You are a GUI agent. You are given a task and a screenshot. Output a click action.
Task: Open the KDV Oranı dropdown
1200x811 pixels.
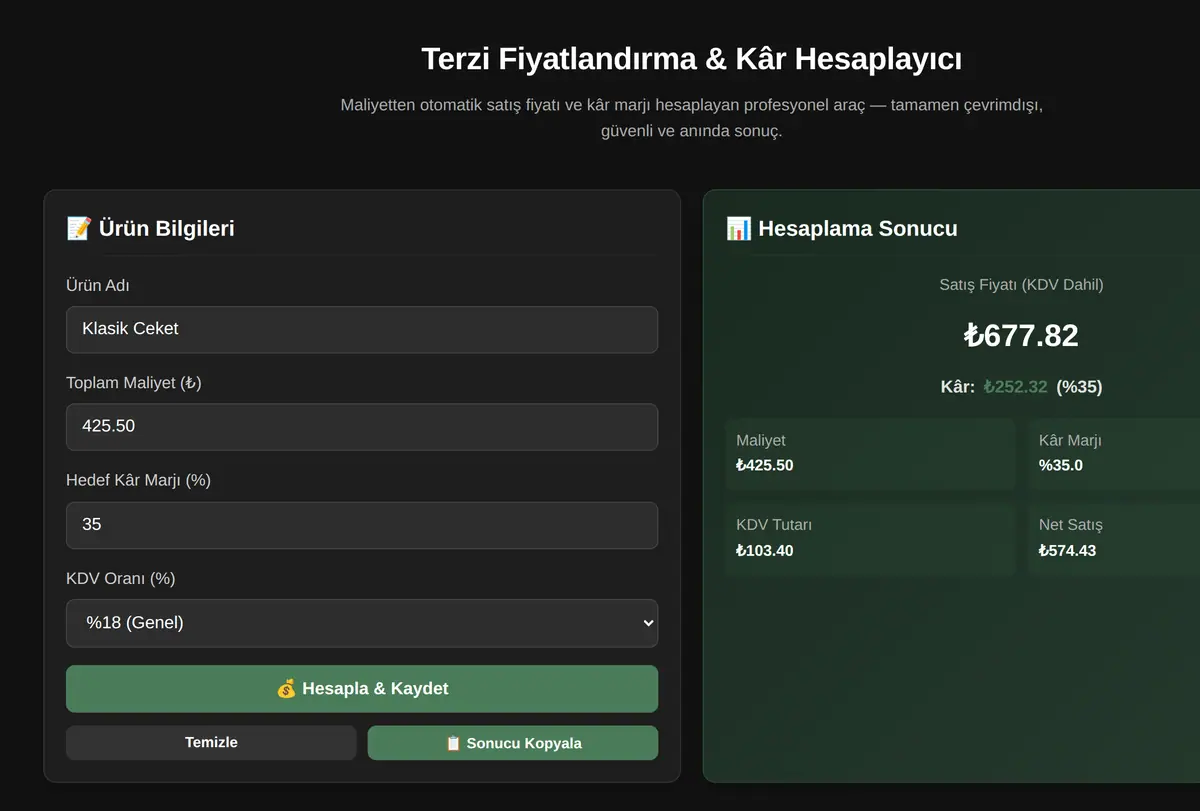point(362,622)
